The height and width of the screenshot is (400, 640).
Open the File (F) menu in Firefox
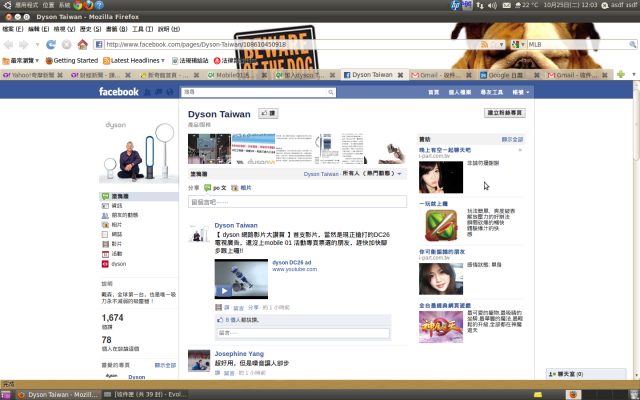click(x=13, y=29)
